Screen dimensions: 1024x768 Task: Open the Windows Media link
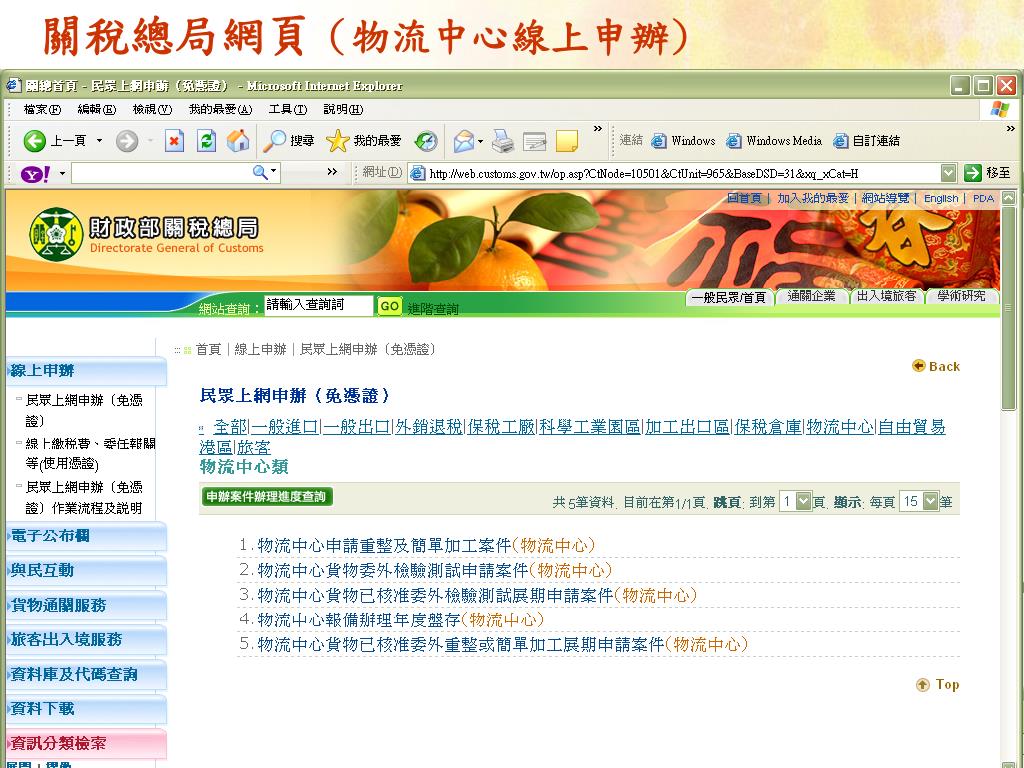(775, 140)
